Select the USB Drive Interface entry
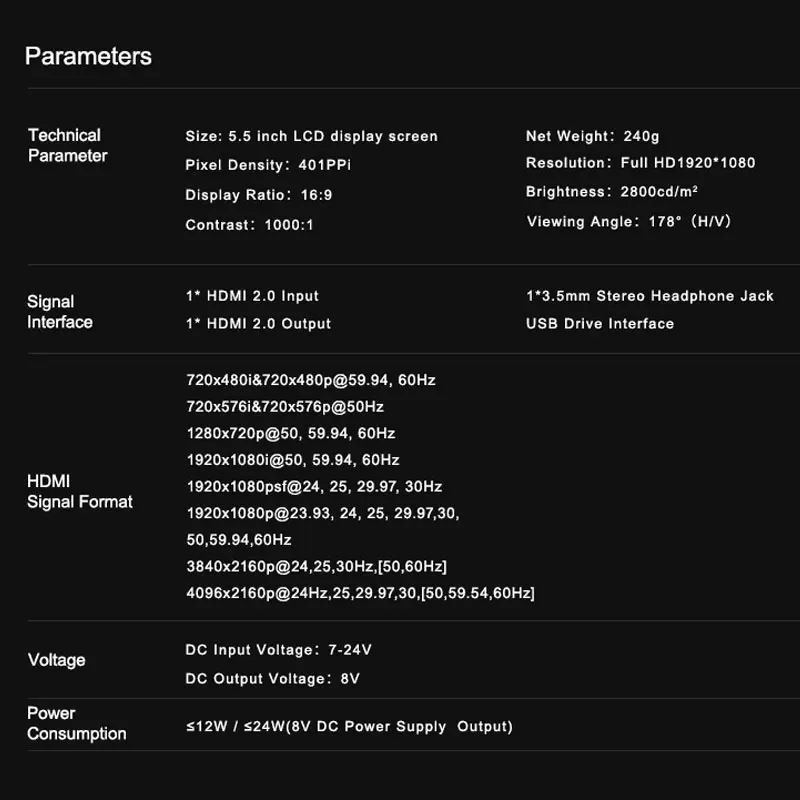Screen dimensions: 800x800 599,324
